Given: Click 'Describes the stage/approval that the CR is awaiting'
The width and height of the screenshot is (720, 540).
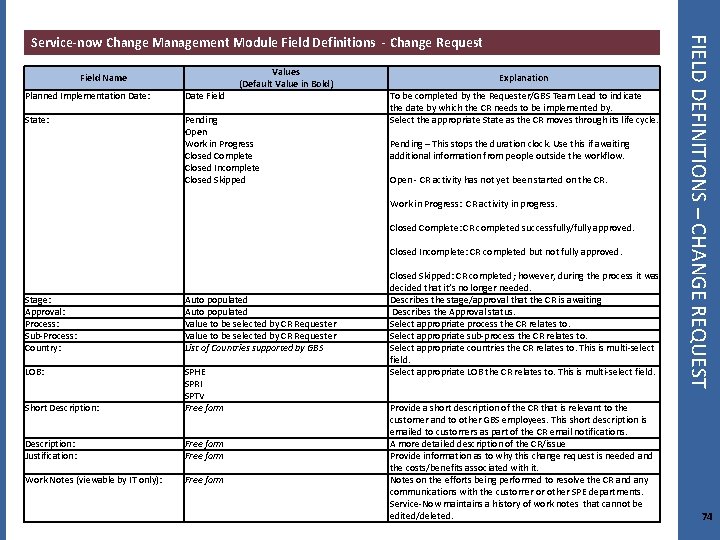Looking at the screenshot, I should coord(495,300).
